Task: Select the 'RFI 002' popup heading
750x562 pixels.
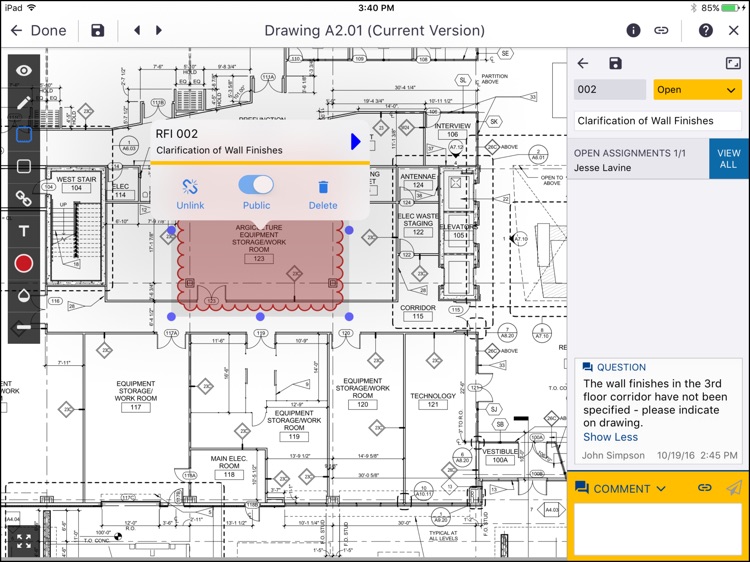Action: coord(176,134)
